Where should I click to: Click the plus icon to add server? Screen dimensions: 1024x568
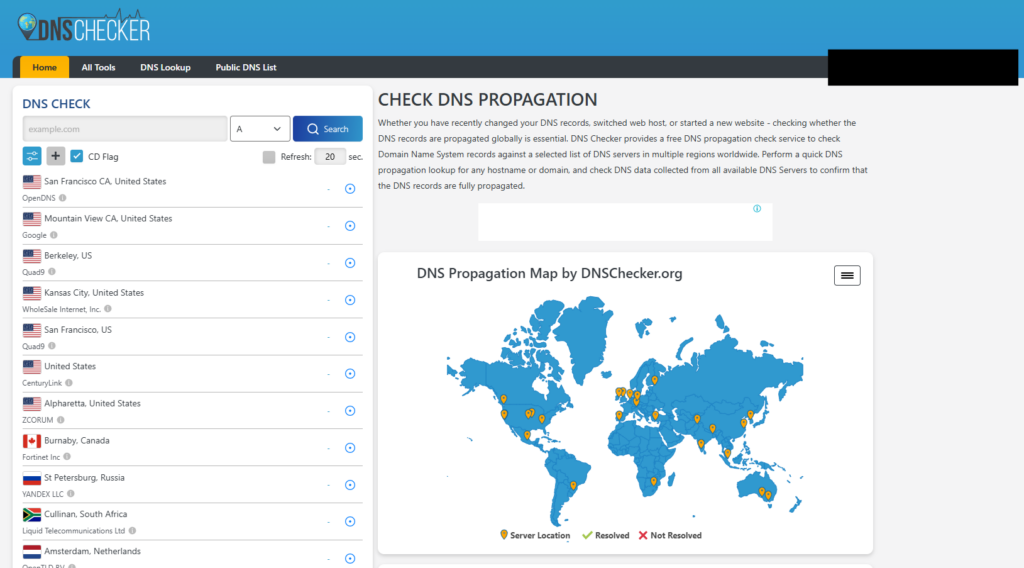coord(56,156)
